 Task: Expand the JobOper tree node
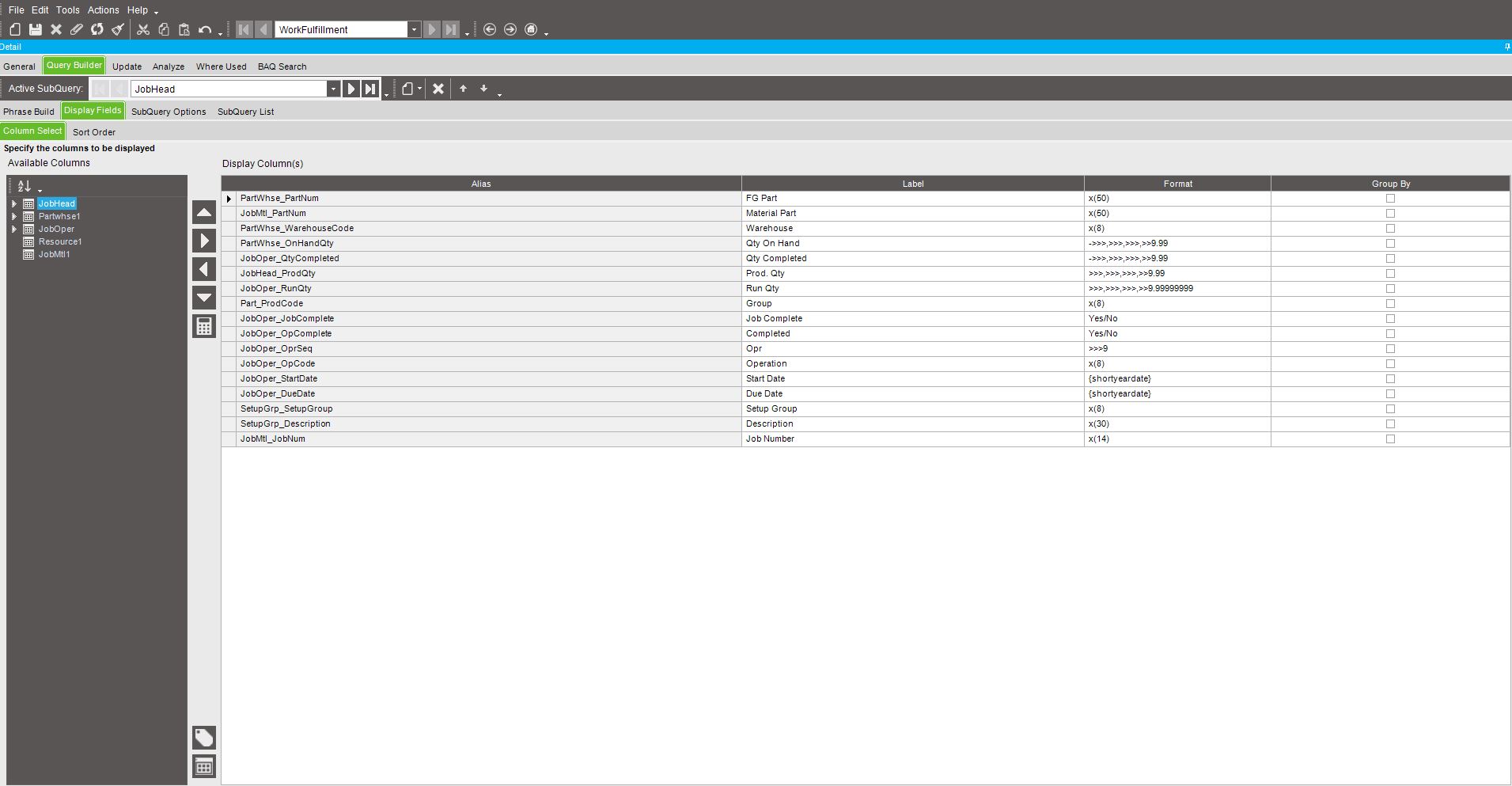(13, 229)
